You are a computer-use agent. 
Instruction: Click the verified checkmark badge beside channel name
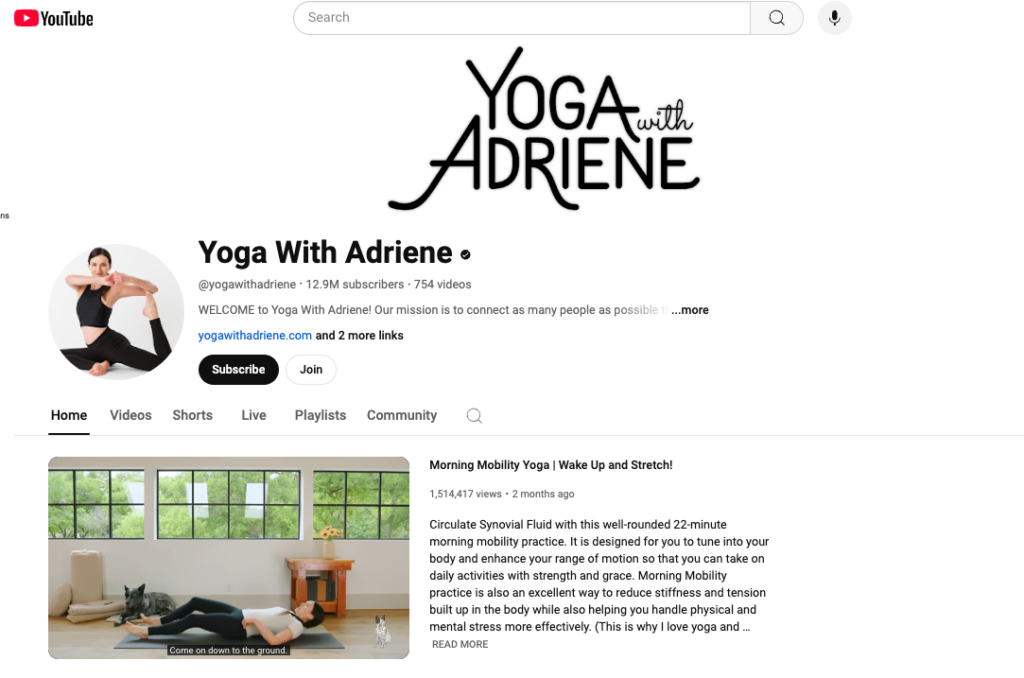click(x=465, y=255)
